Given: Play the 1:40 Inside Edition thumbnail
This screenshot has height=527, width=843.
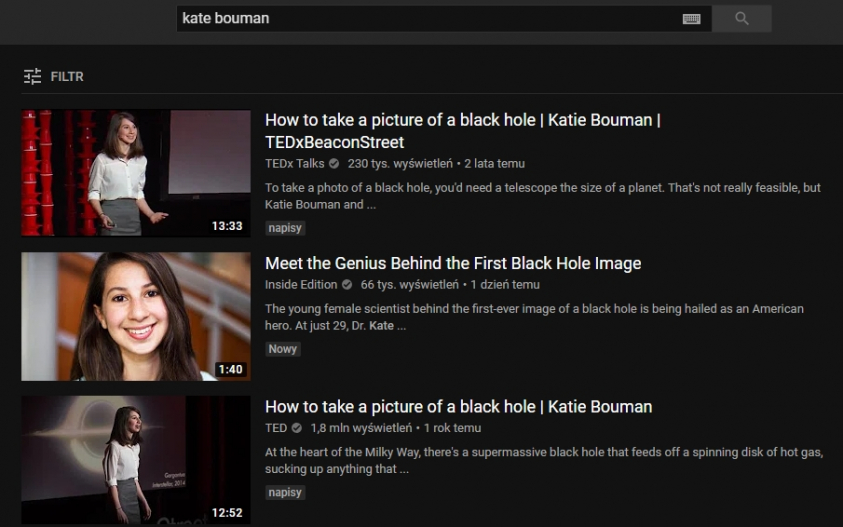Looking at the screenshot, I should pyautogui.click(x=136, y=316).
